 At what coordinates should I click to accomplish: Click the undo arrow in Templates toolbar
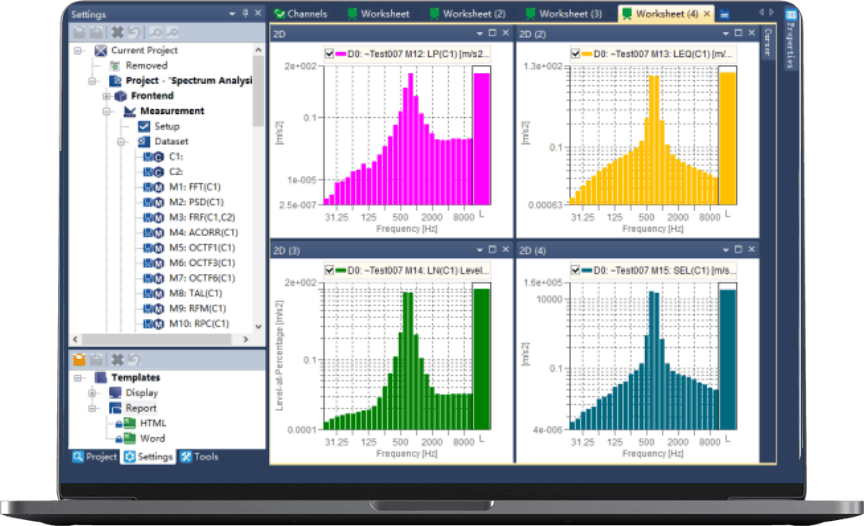[134, 360]
